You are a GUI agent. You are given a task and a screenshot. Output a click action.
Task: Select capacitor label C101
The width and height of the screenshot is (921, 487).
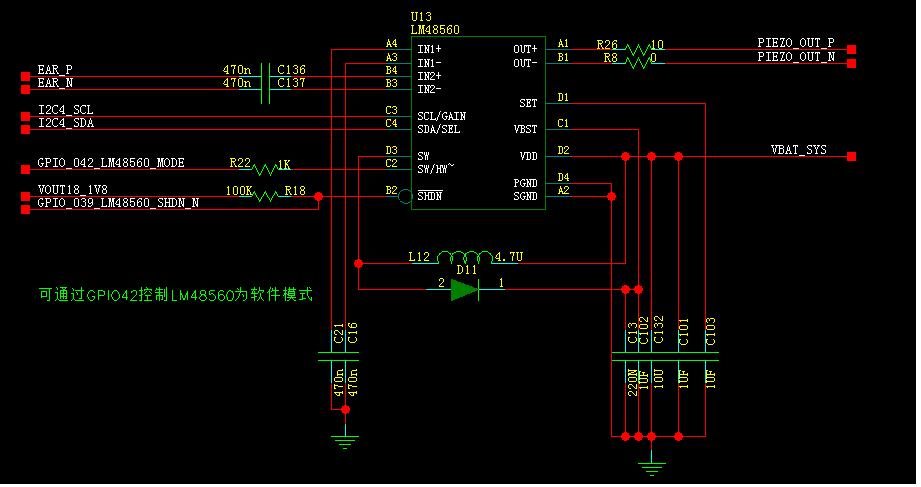684,331
